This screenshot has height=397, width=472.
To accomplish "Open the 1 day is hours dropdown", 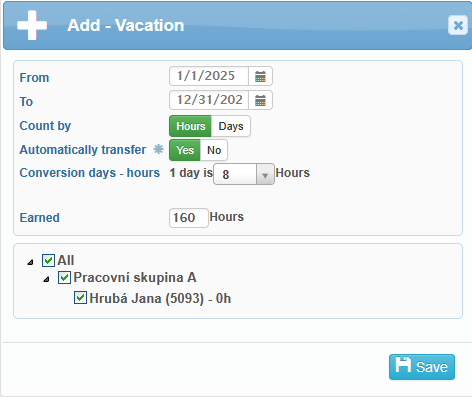I will (244, 174).
